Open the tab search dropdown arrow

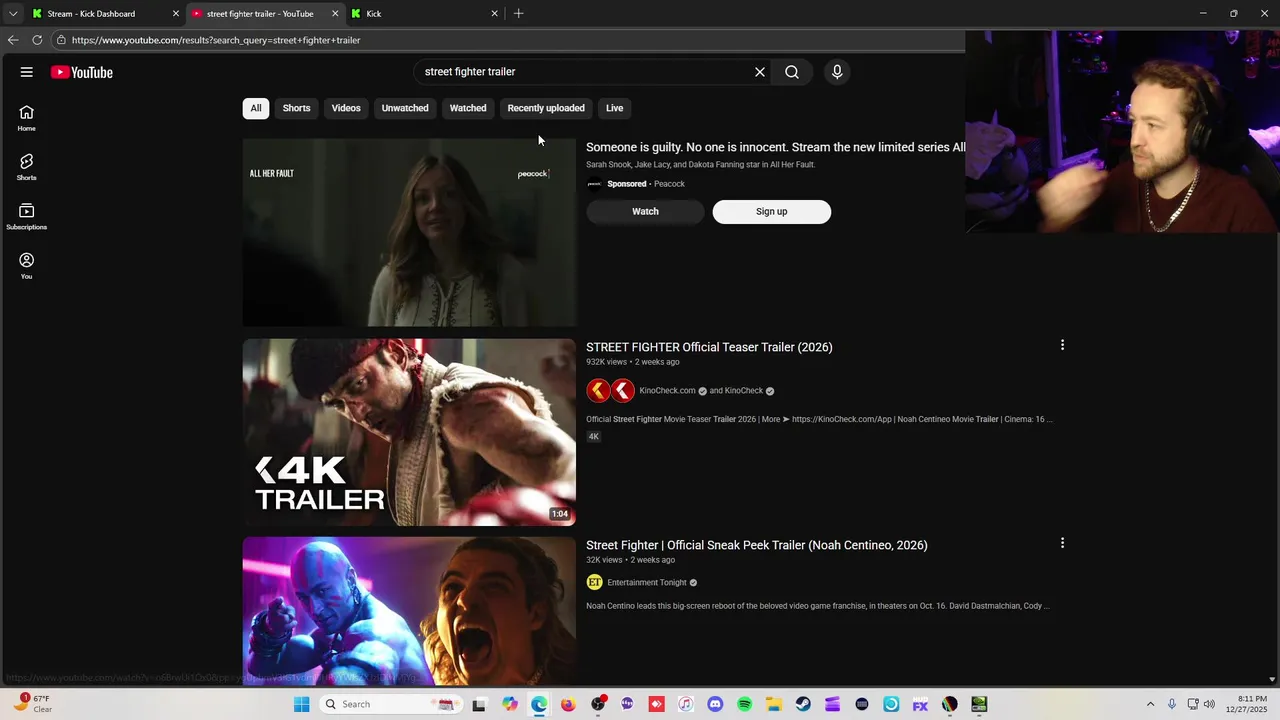(13, 14)
